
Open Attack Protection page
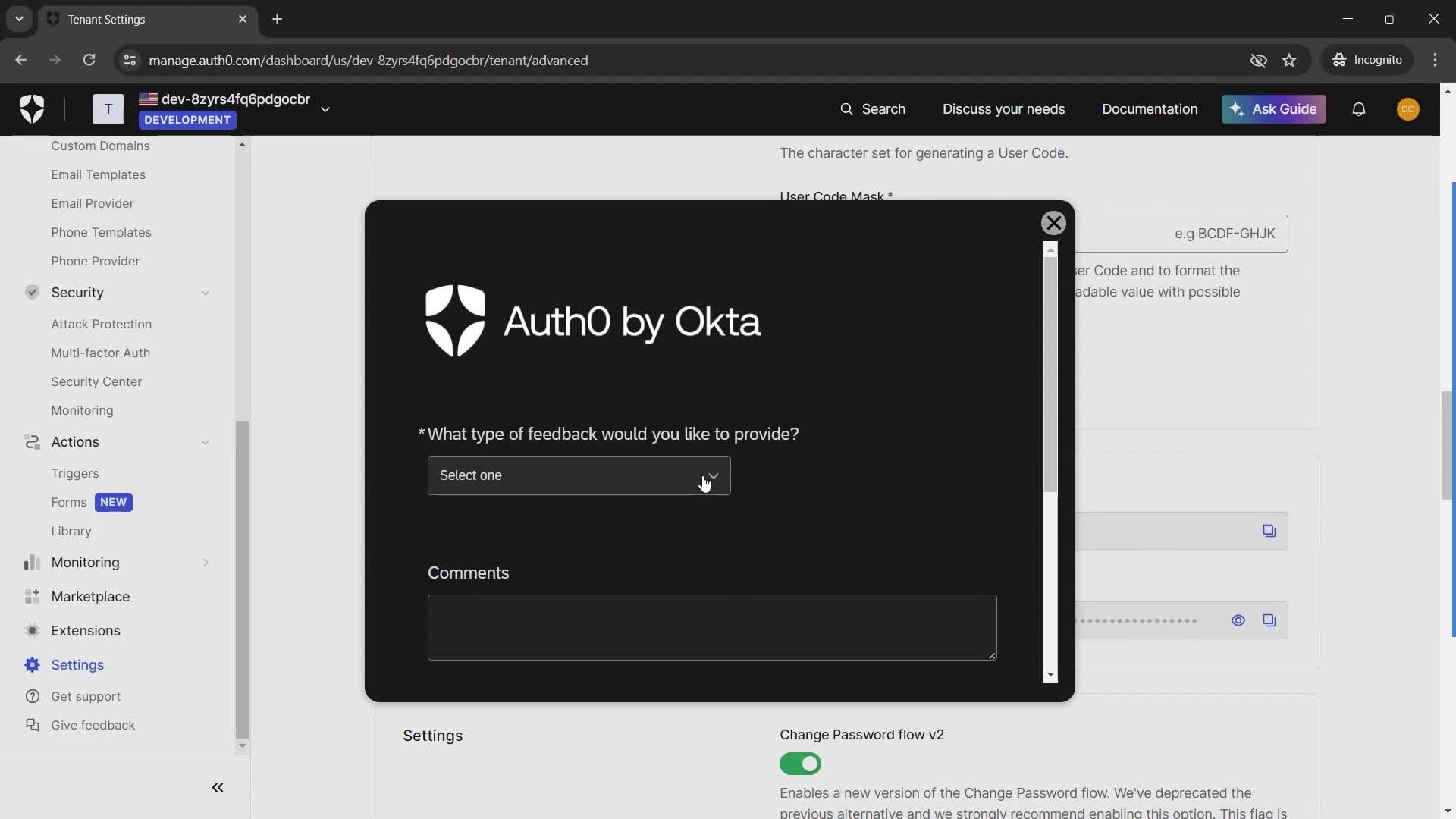pos(101,324)
